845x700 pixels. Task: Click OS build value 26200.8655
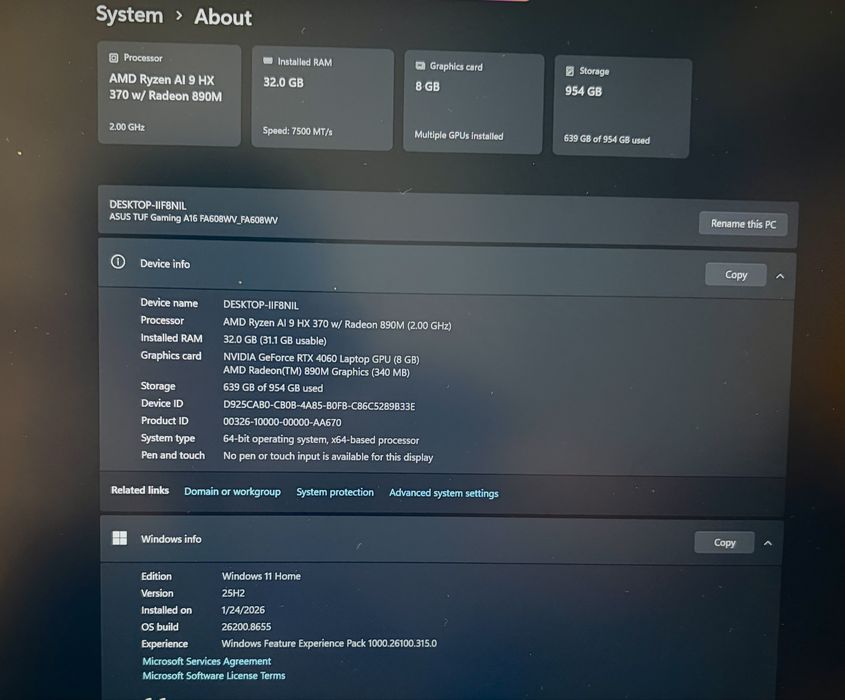[x=246, y=627]
